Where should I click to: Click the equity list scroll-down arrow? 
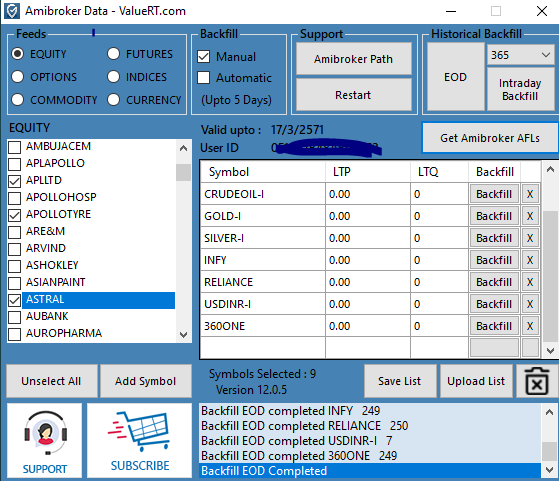[183, 334]
